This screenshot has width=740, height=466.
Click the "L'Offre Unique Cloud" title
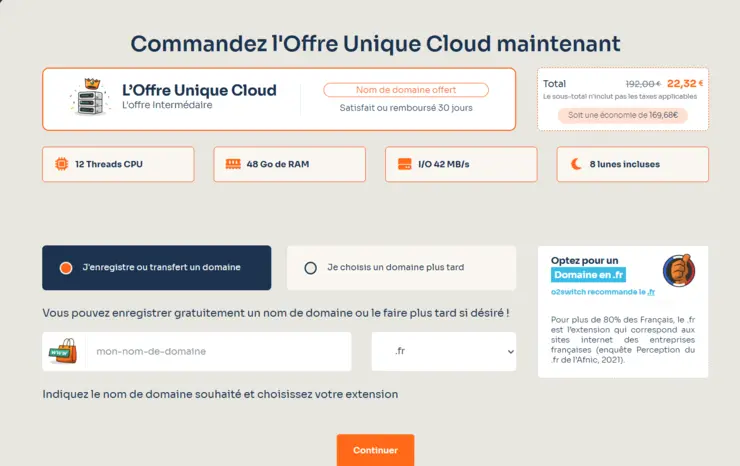coord(199,90)
